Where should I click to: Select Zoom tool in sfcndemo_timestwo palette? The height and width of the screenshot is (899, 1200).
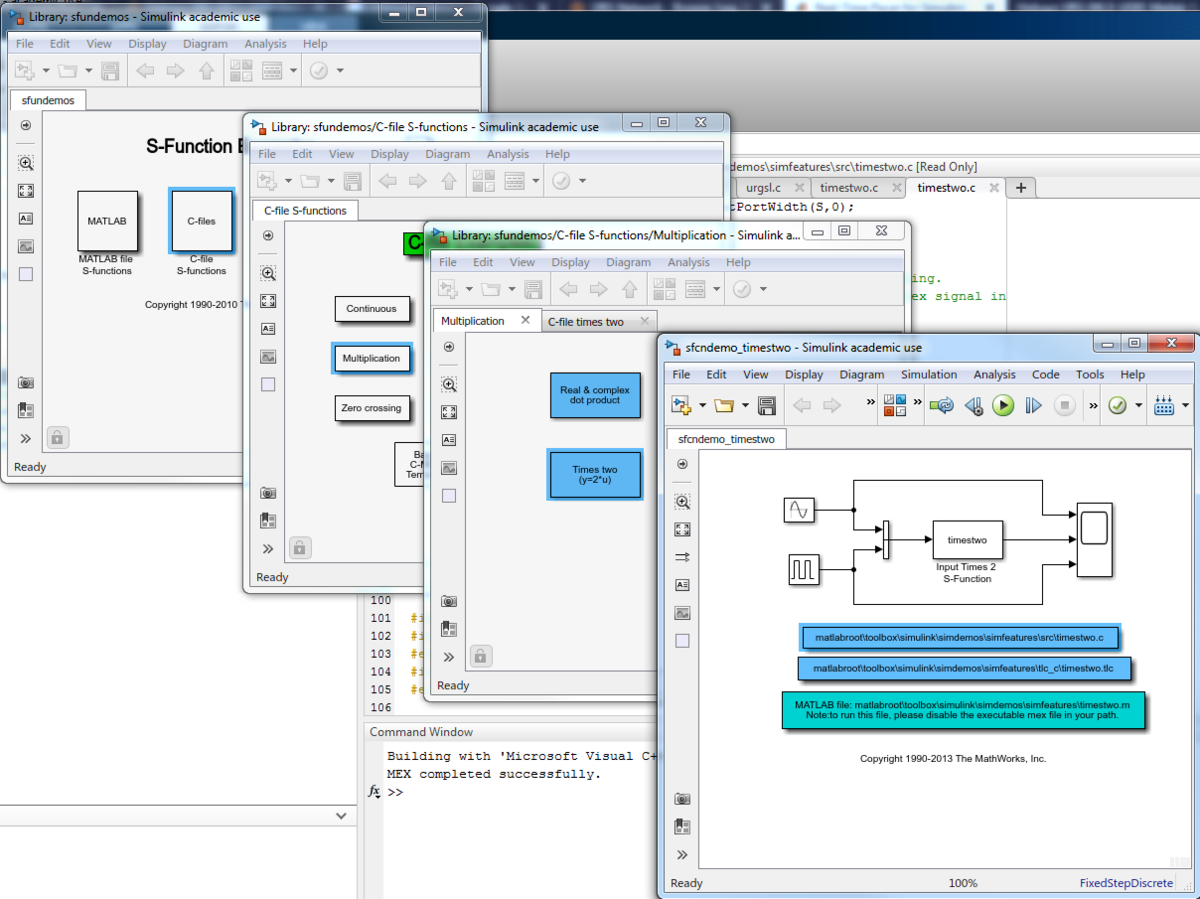[683, 502]
